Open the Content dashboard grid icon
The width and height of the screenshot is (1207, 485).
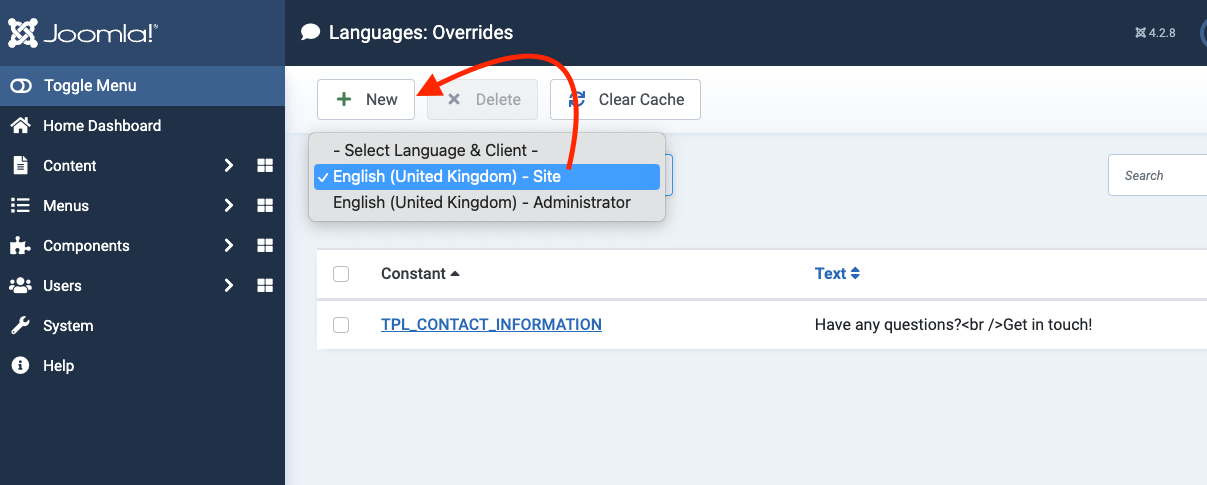coord(265,166)
